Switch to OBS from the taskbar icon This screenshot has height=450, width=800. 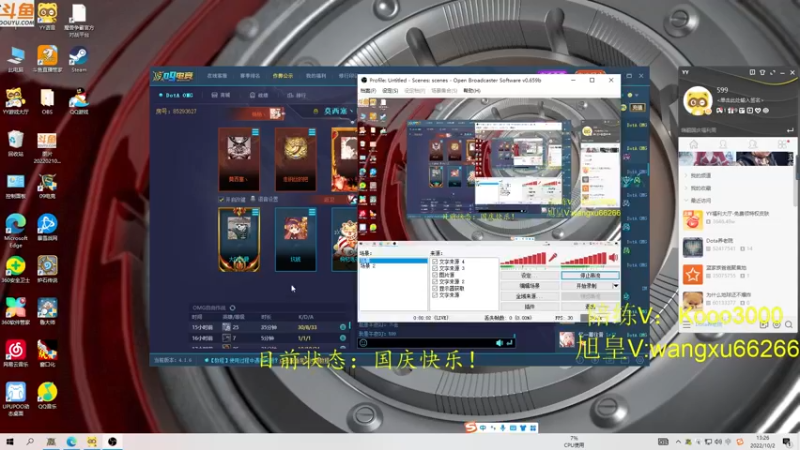click(x=112, y=442)
